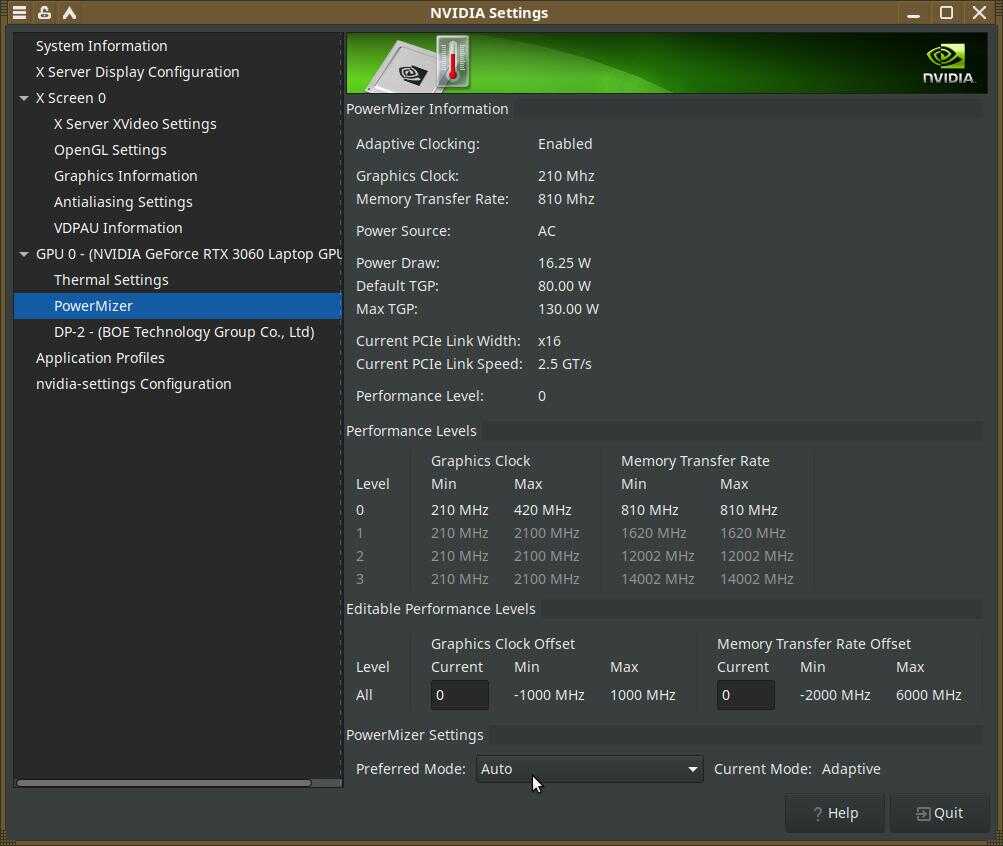The image size is (1003, 846).
Task: Click the Power Source 'AC' value
Action: pos(546,231)
